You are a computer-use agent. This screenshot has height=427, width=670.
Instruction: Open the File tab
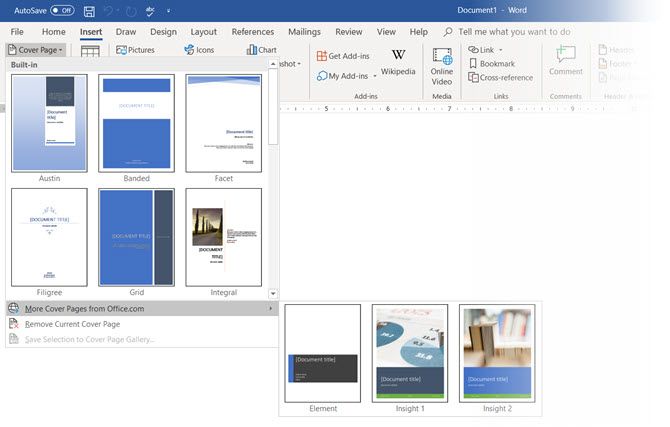pos(17,32)
